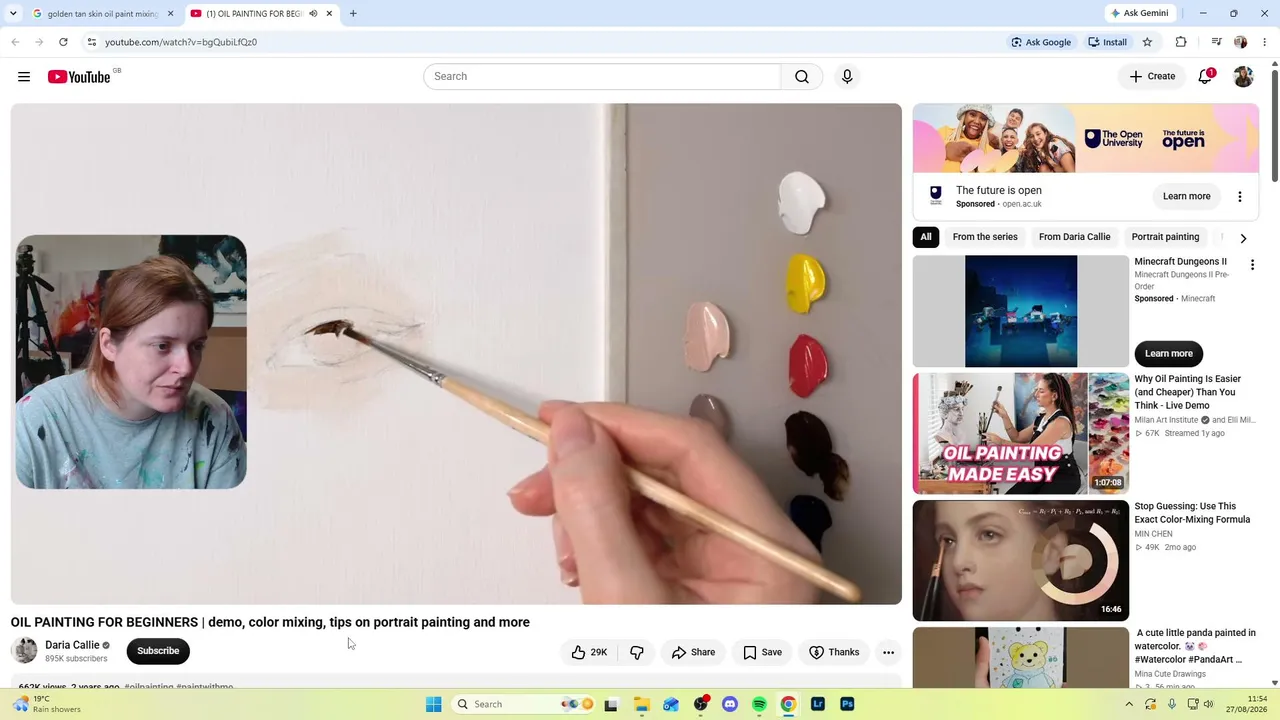Click the video player to pause
The height and width of the screenshot is (720, 1280).
click(456, 354)
